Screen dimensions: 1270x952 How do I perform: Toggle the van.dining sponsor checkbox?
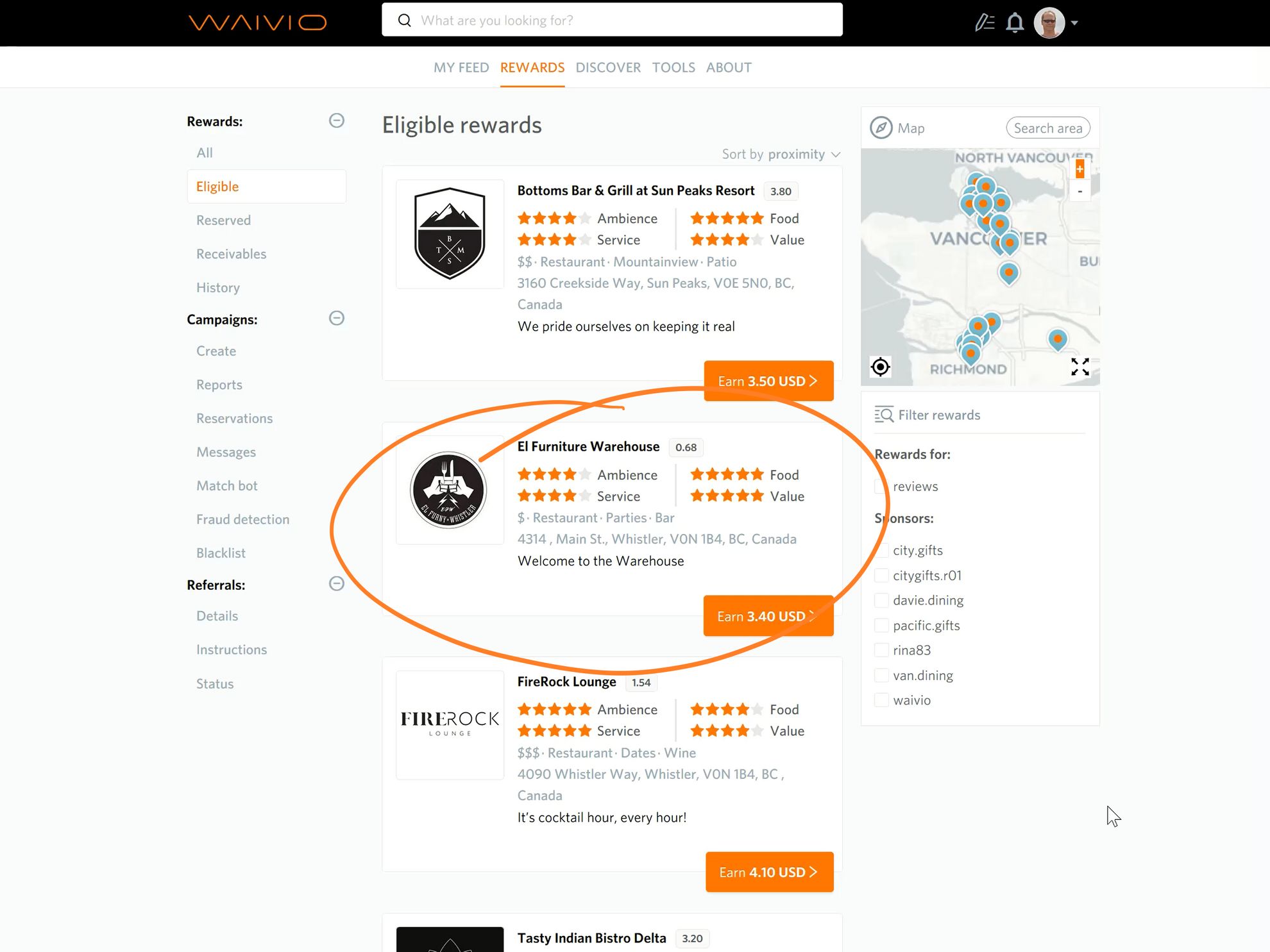point(882,675)
